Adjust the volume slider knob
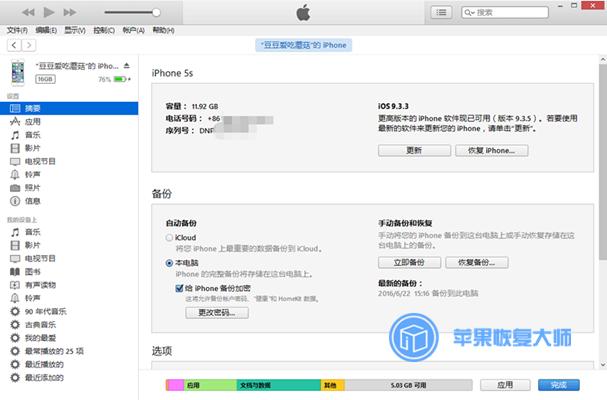 (156, 12)
